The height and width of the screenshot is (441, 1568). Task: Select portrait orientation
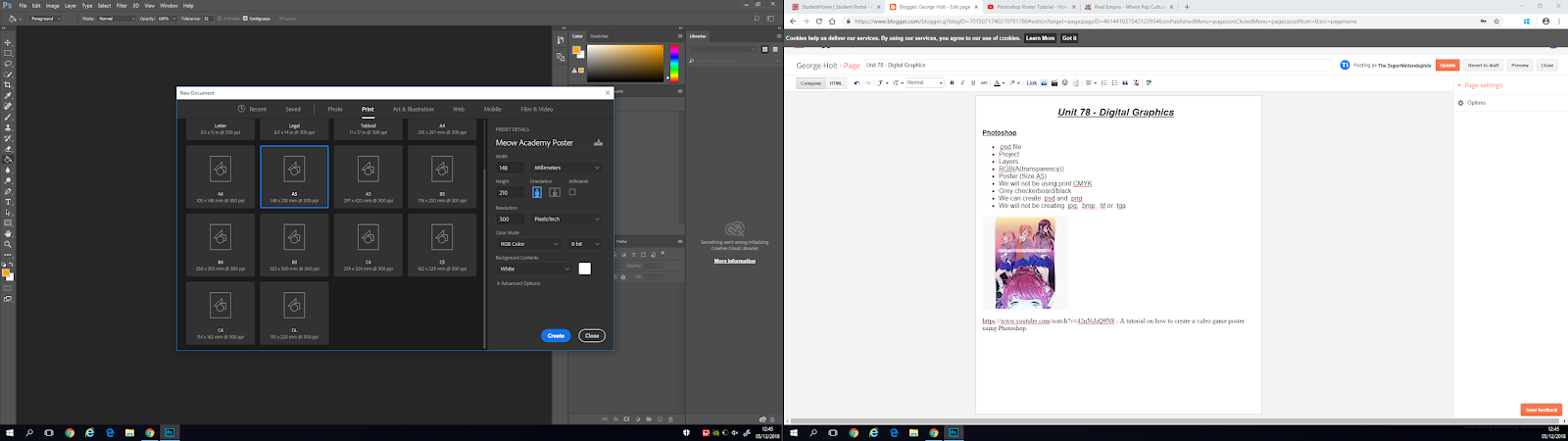(537, 192)
